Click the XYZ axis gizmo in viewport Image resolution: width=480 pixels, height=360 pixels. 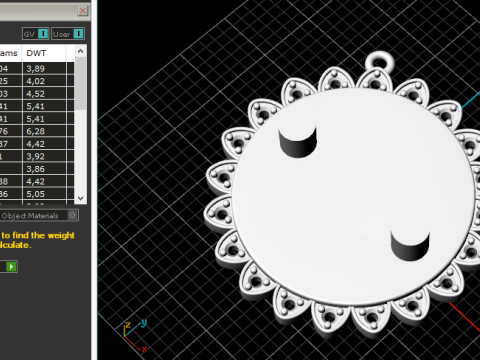point(135,336)
